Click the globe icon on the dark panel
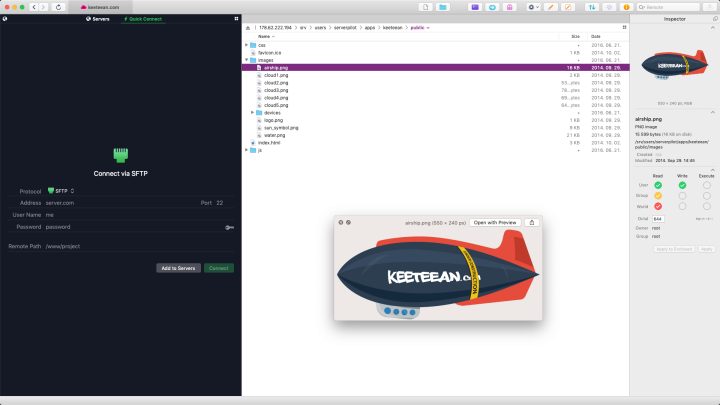This screenshot has width=720, height=405. click(x=5, y=19)
